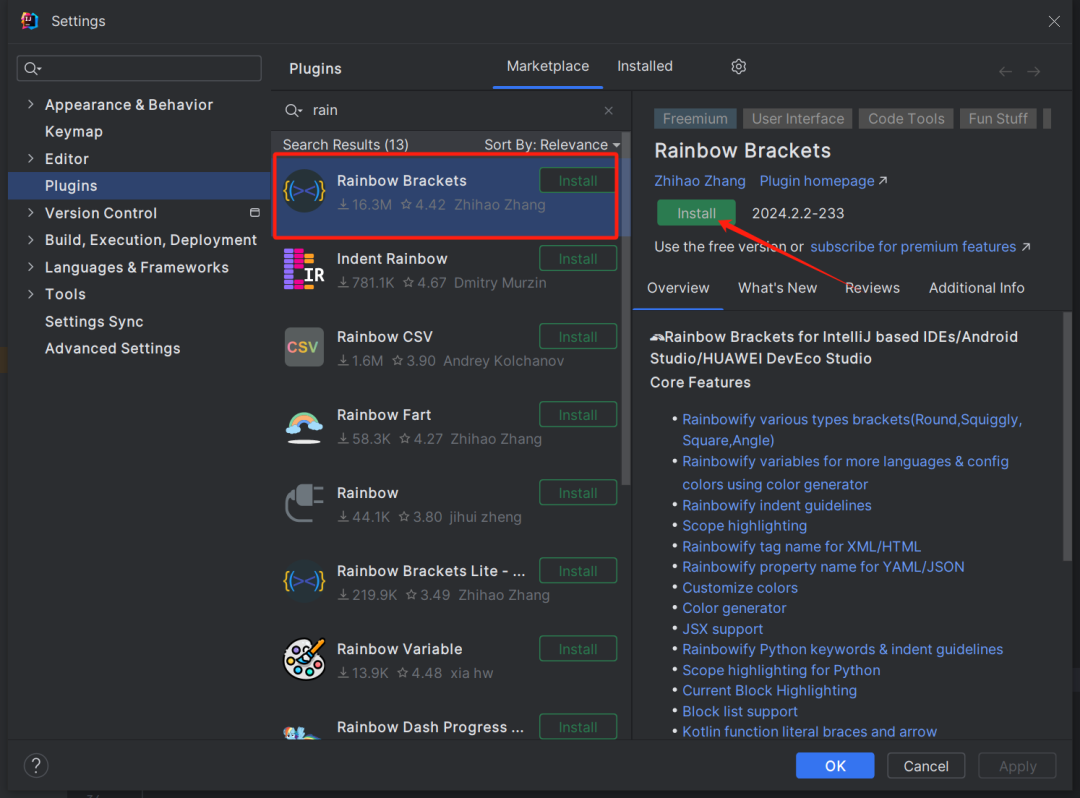1080x798 pixels.
Task: Install Rainbow Dash Progress plugin
Action: 577,727
